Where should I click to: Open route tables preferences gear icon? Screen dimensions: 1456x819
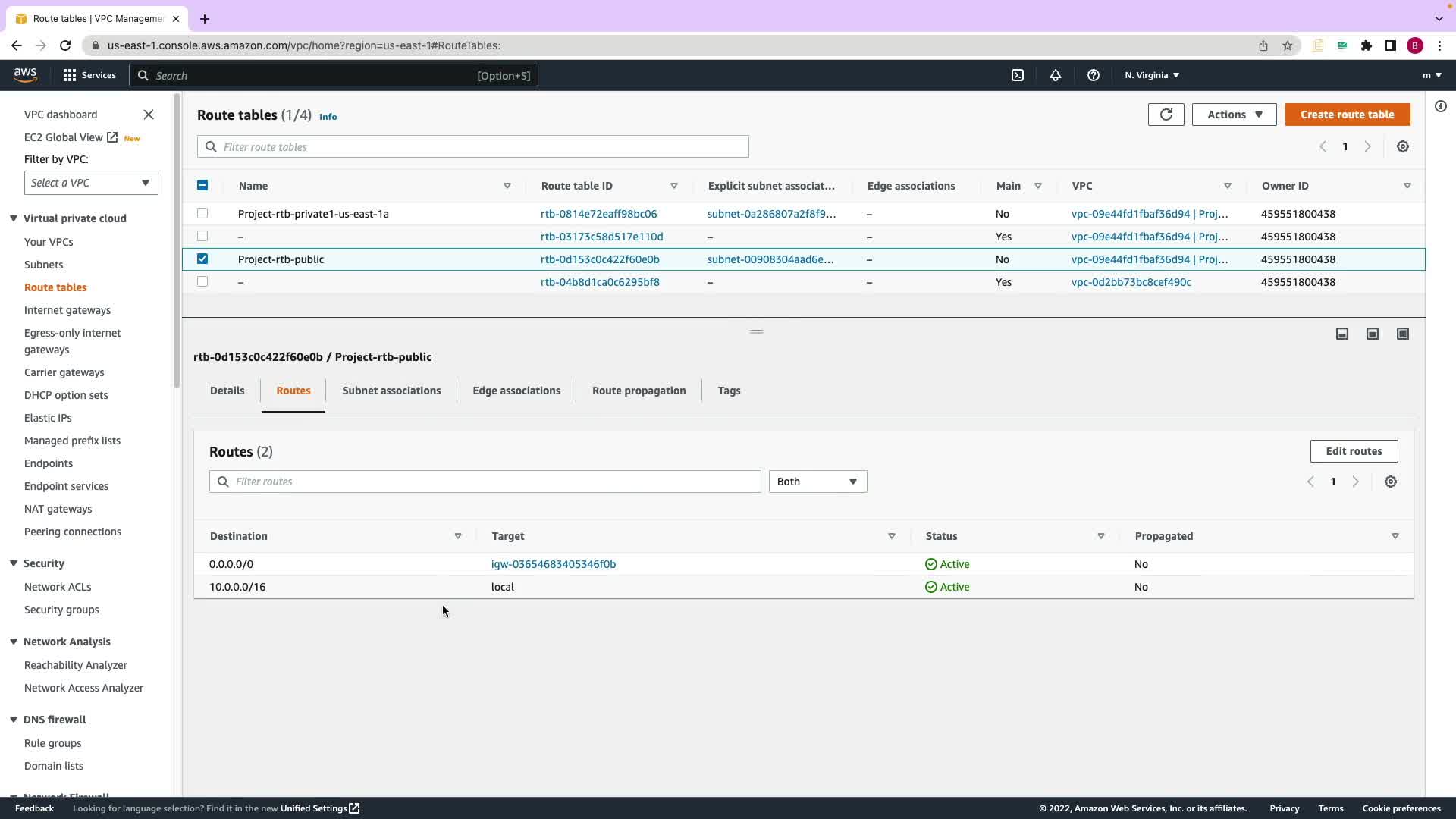(x=1402, y=146)
